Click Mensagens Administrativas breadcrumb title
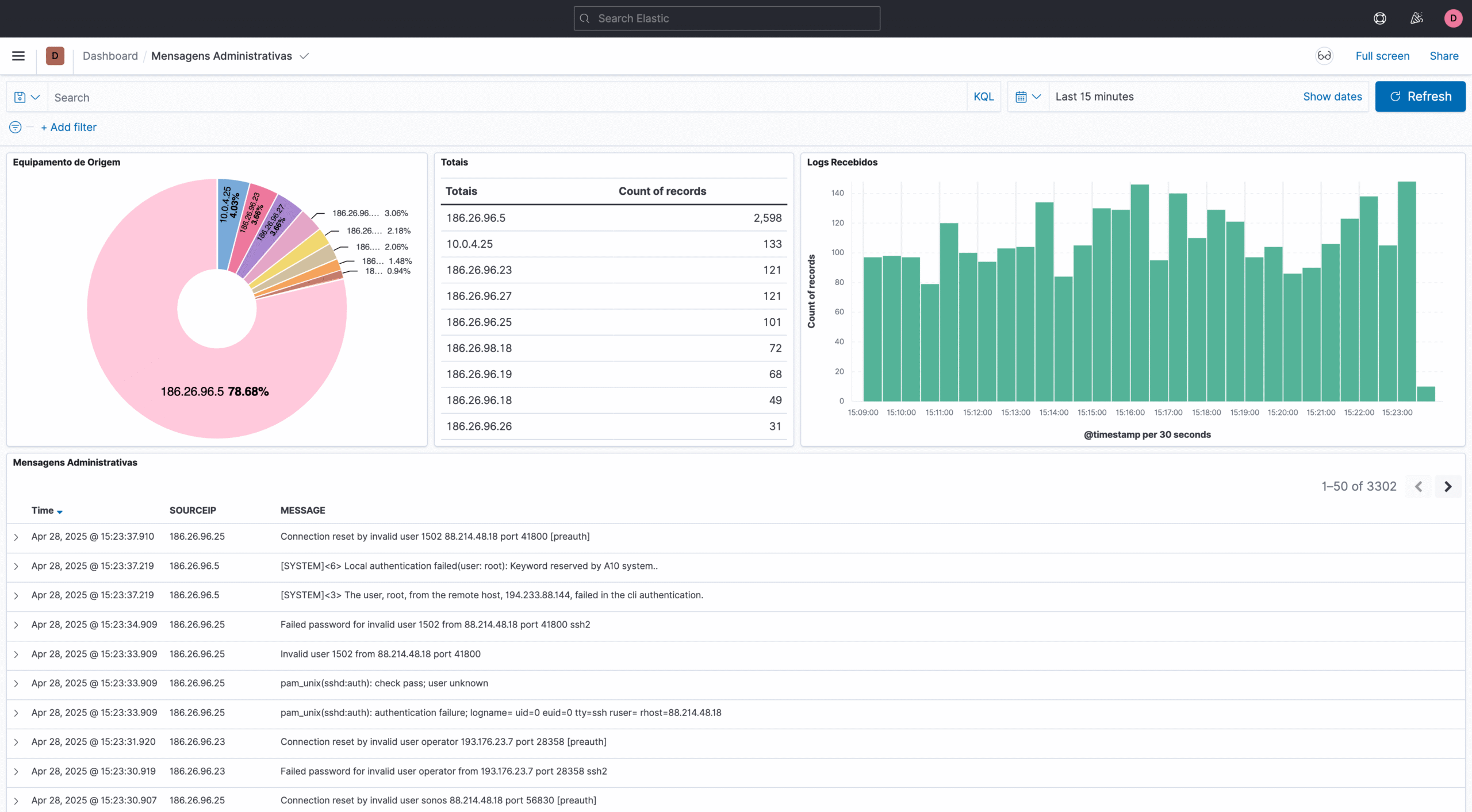The width and height of the screenshot is (1472, 812). pos(221,56)
